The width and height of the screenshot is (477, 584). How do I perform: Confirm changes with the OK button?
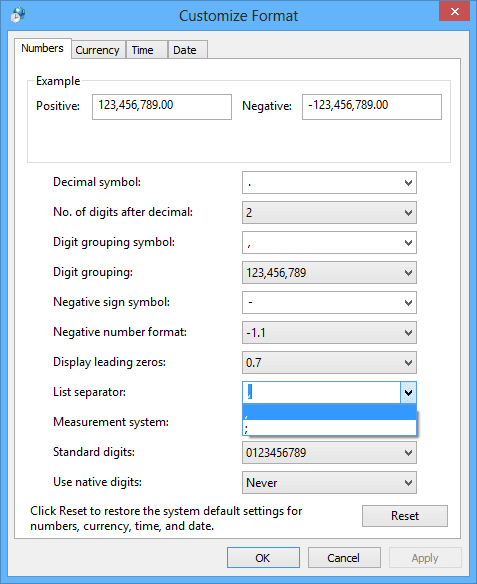(x=263, y=558)
